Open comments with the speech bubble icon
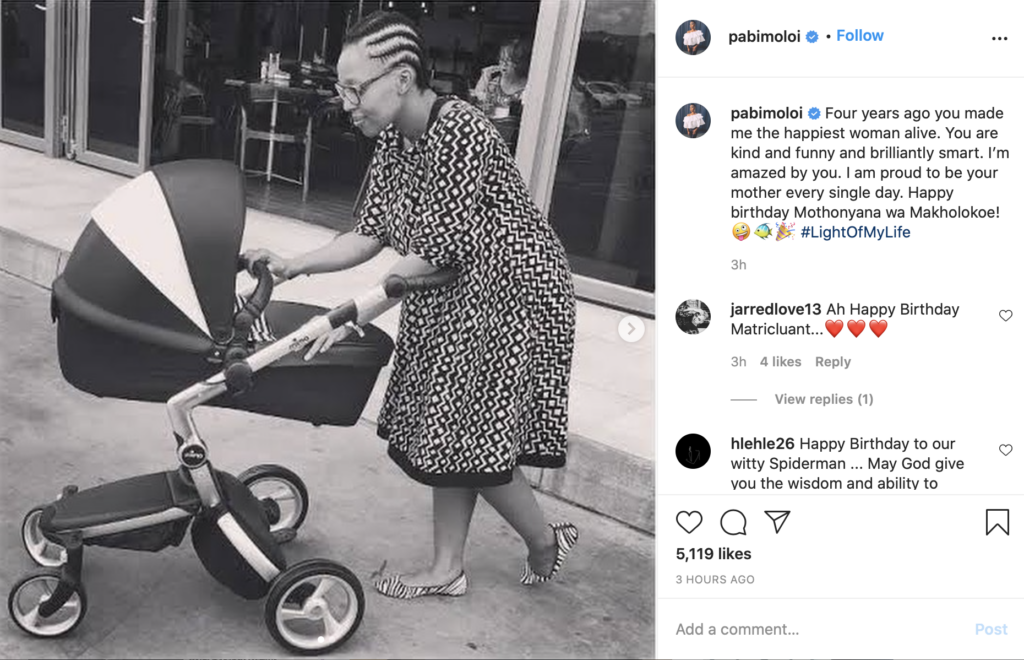Screen dimensions: 1024x660 733,522
